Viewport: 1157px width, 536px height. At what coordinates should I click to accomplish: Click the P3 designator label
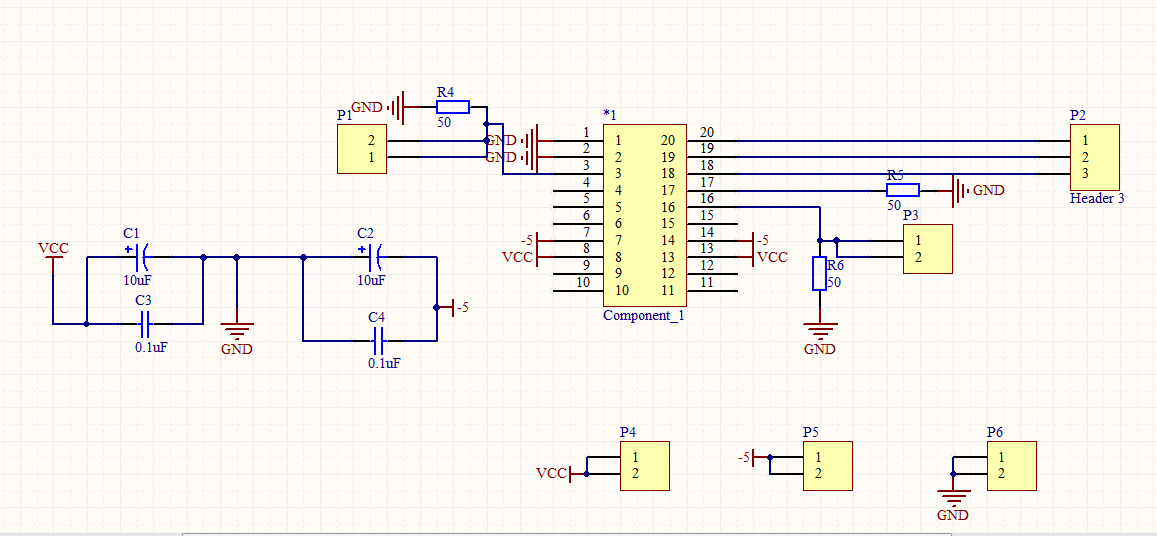[911, 215]
